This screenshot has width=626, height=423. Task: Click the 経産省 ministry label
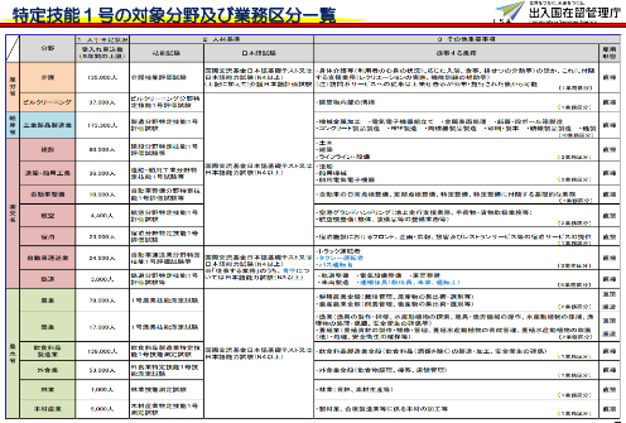pyautogui.click(x=12, y=125)
